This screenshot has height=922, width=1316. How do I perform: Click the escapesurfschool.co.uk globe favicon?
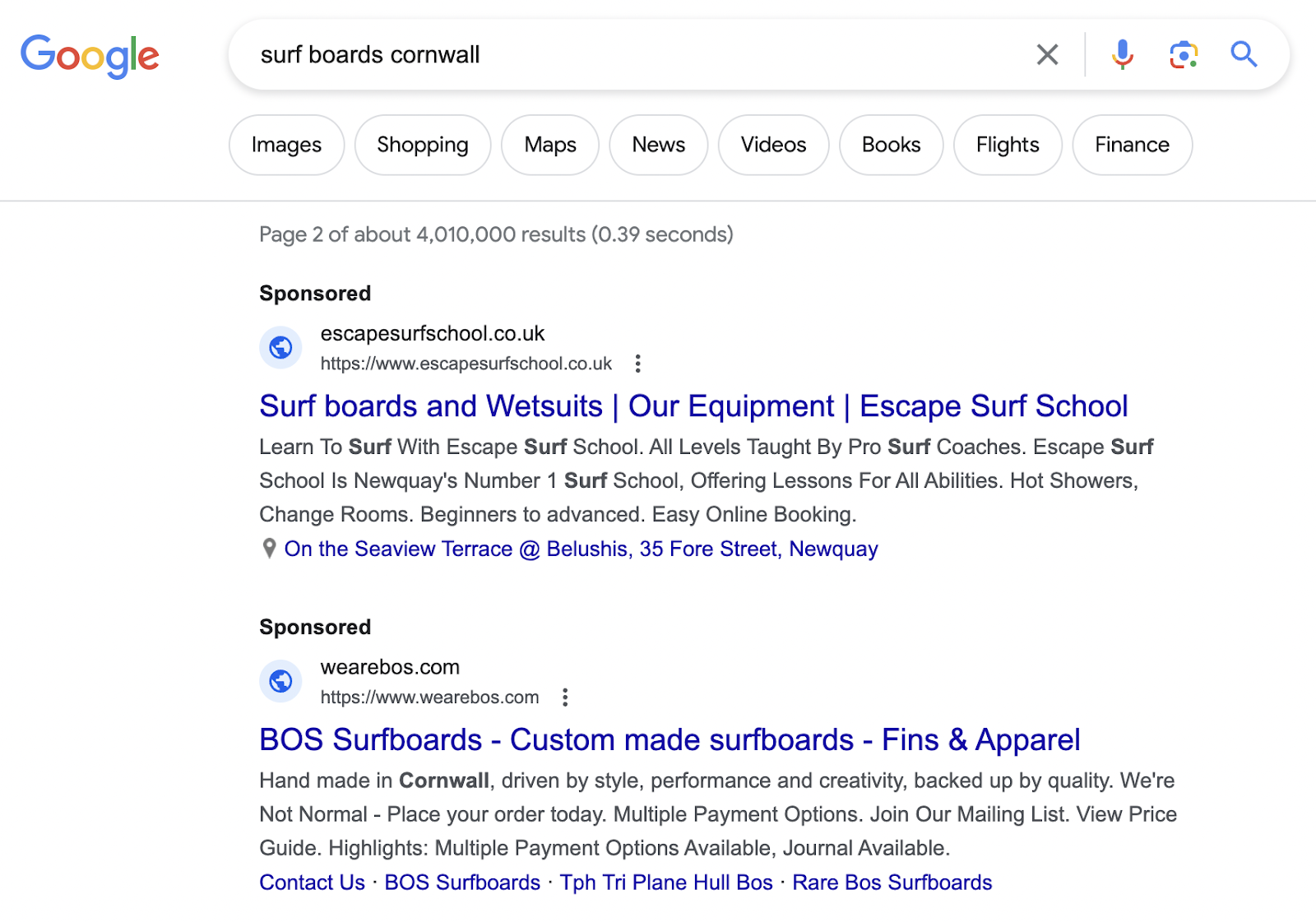pyautogui.click(x=281, y=348)
